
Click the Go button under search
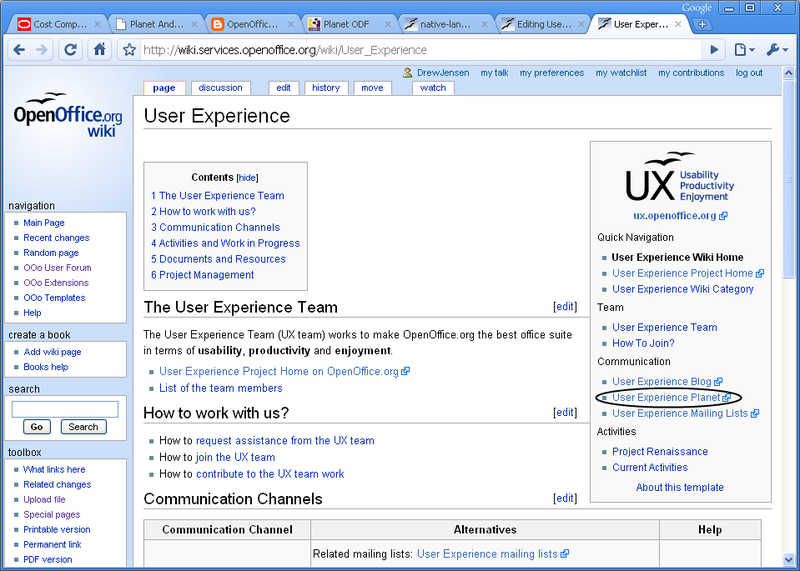point(37,427)
